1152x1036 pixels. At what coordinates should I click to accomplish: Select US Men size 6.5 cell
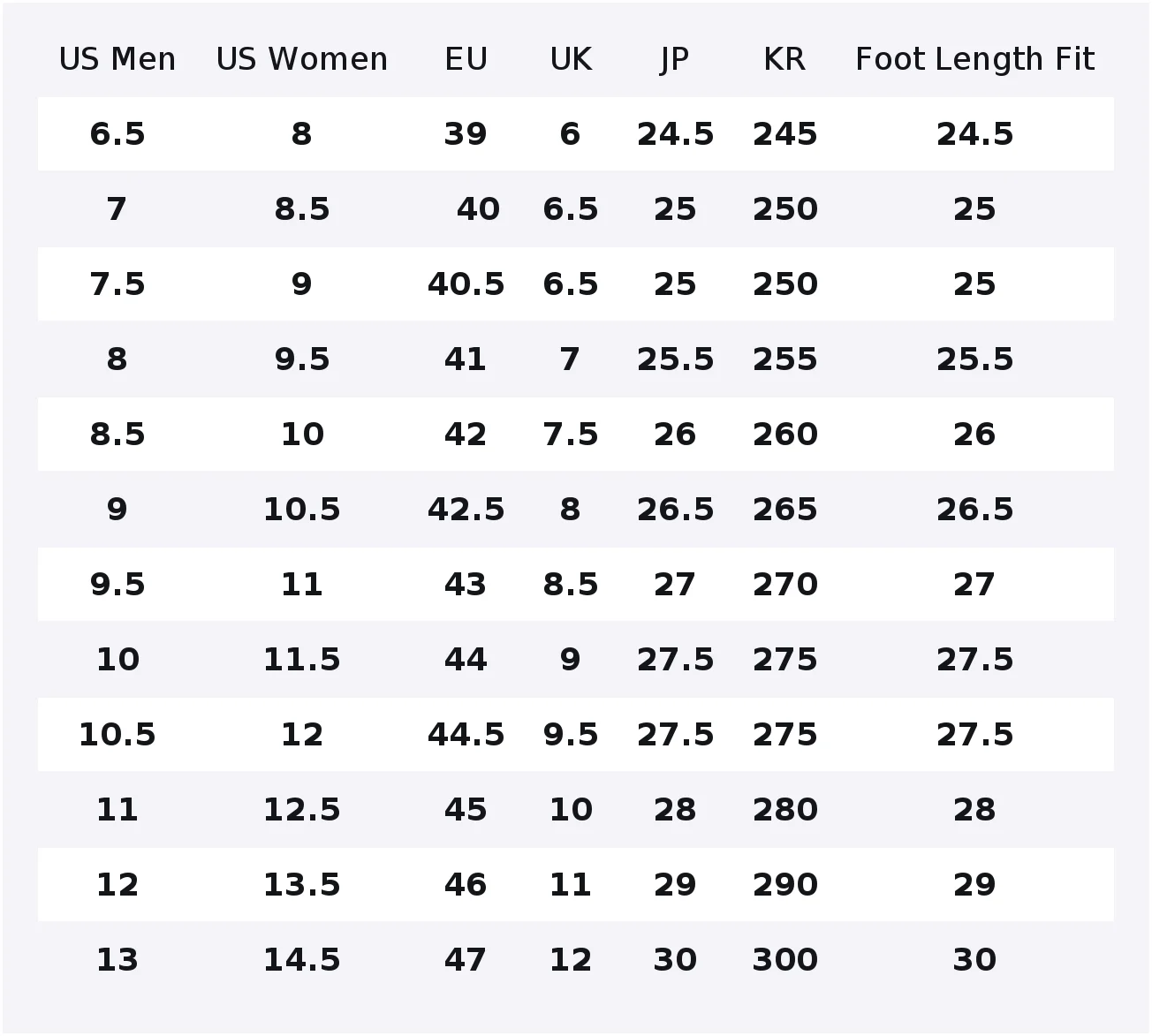click(x=117, y=134)
